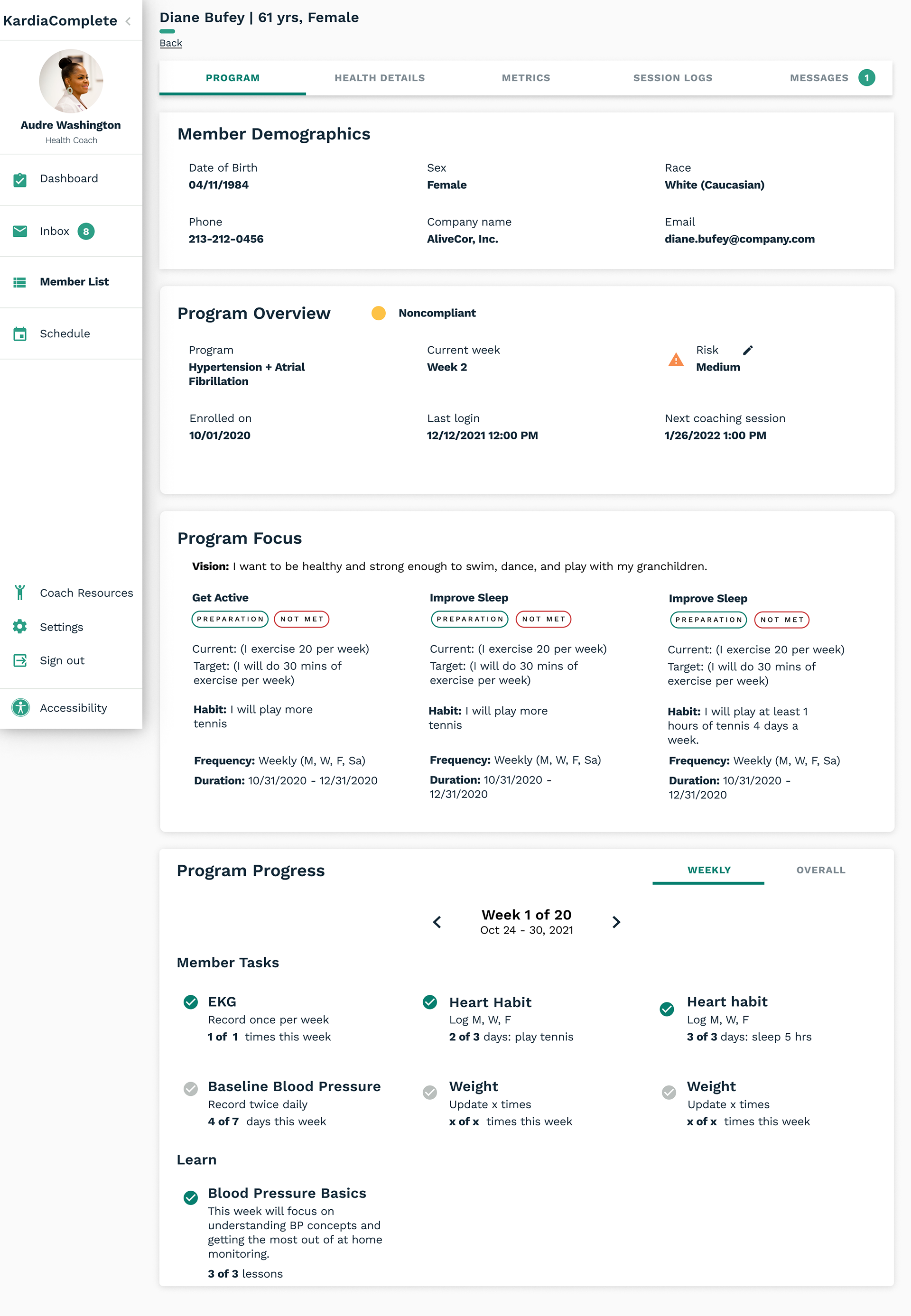Click the Sign out icon
Image resolution: width=911 pixels, height=1316 pixels.
(20, 661)
